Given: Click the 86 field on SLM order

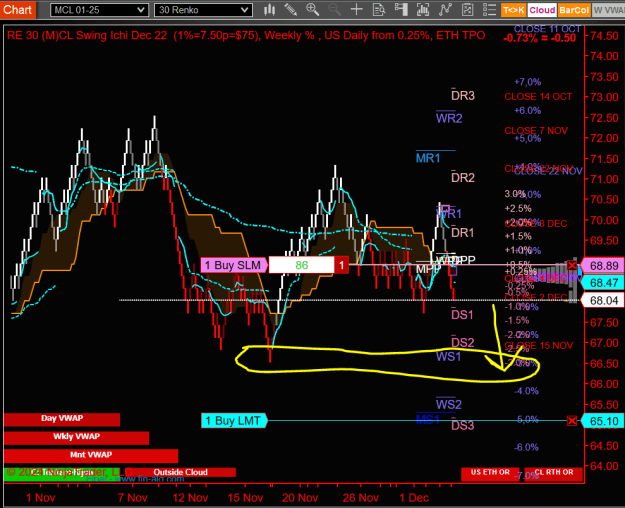Looking at the screenshot, I should click(301, 265).
